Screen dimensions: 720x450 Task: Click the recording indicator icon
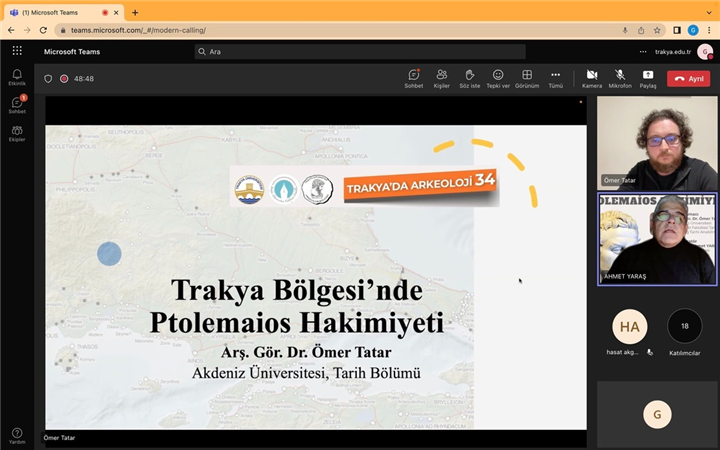[x=64, y=79]
